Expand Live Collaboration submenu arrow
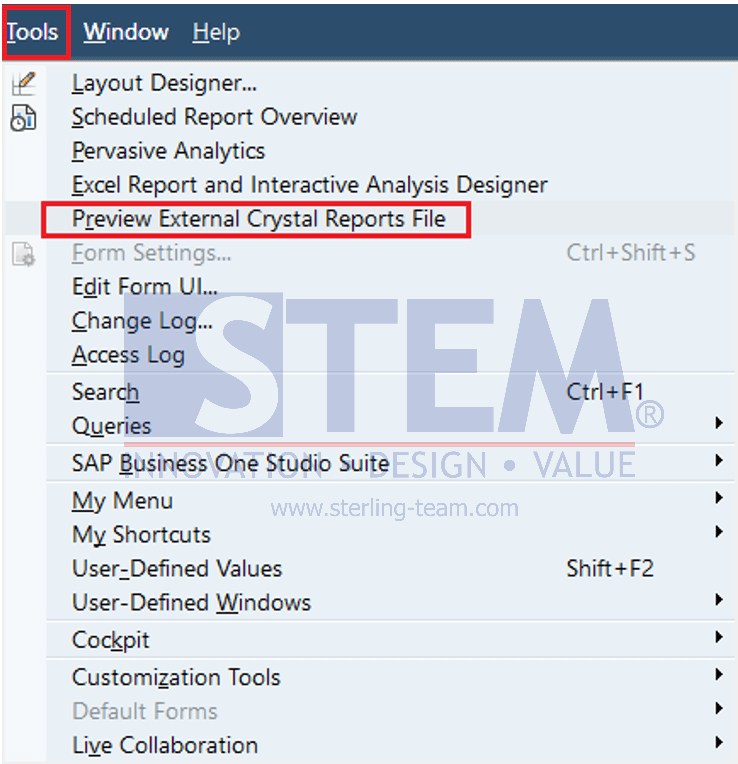 pos(719,742)
